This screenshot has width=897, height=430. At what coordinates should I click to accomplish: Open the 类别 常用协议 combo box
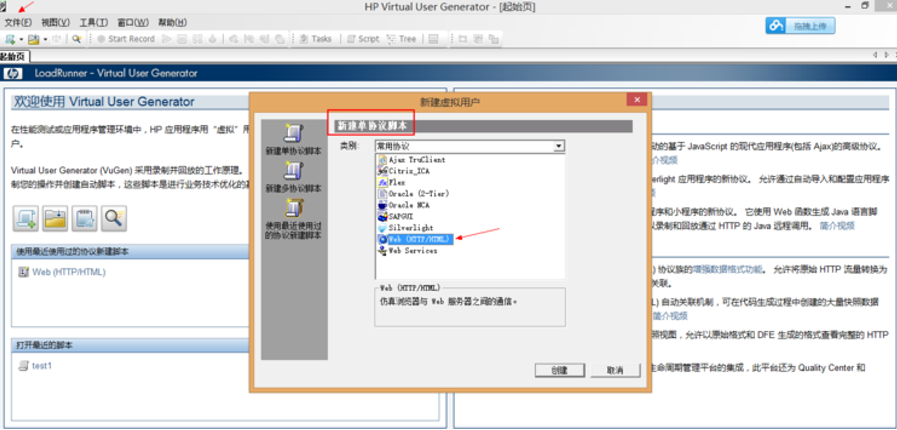(470, 146)
